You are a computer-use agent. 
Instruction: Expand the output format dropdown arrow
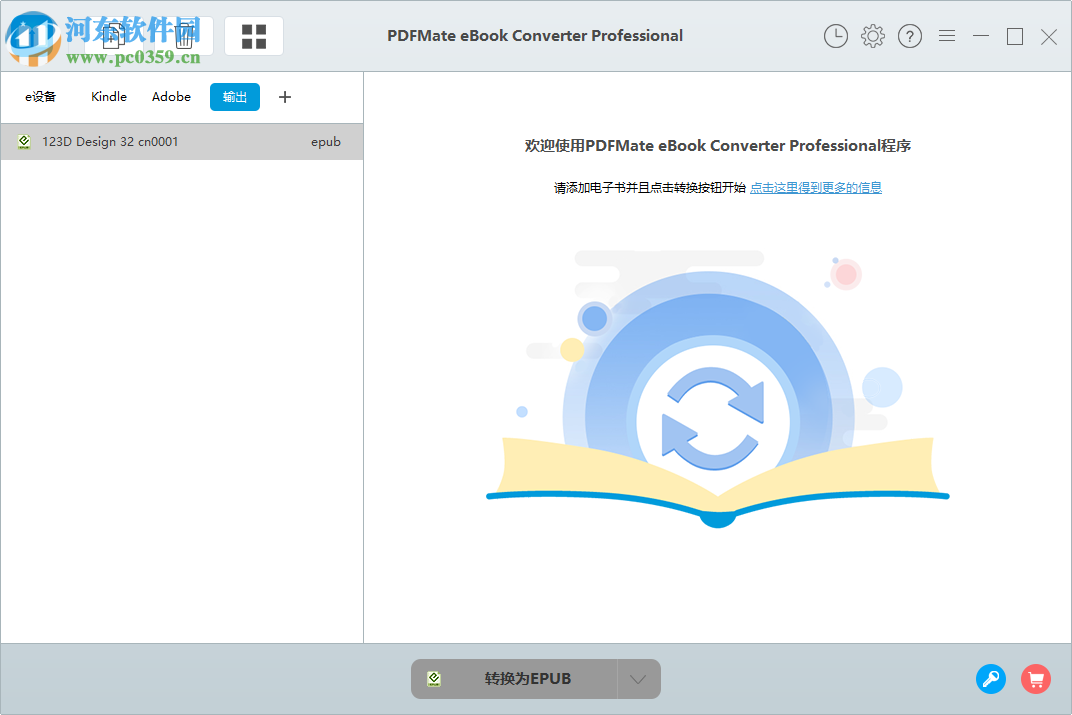[638, 678]
